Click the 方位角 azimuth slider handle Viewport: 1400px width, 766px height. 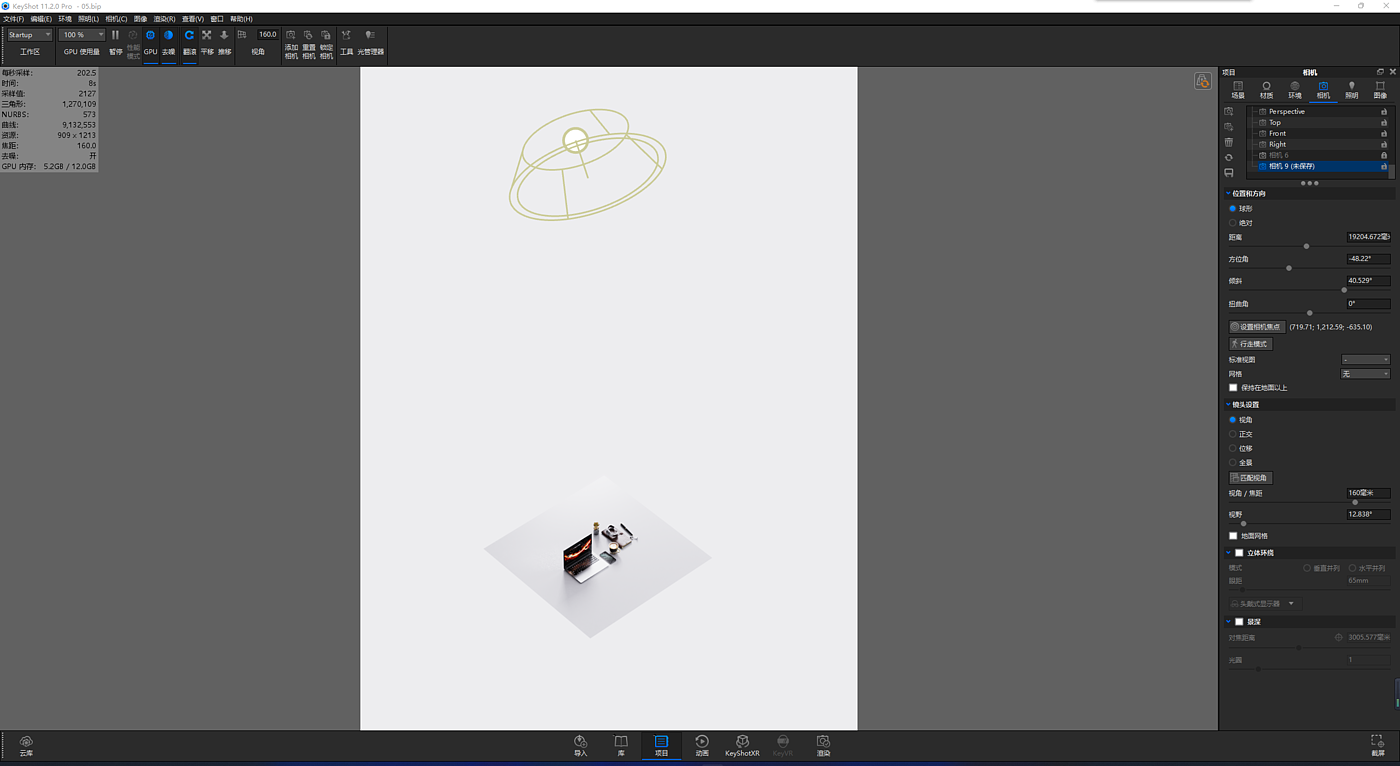tap(1289, 268)
